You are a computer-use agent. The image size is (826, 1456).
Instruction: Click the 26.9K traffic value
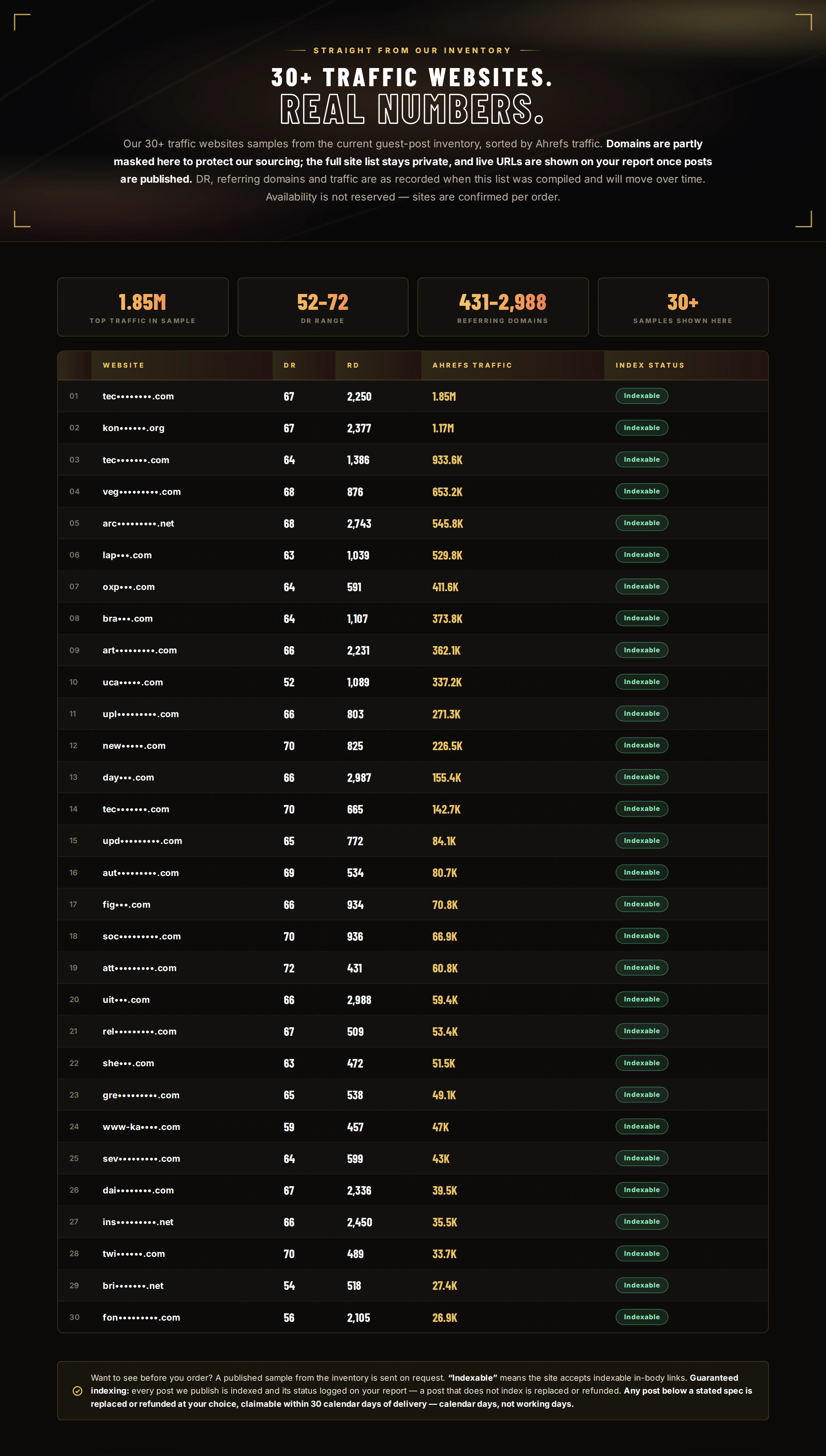coord(445,1317)
